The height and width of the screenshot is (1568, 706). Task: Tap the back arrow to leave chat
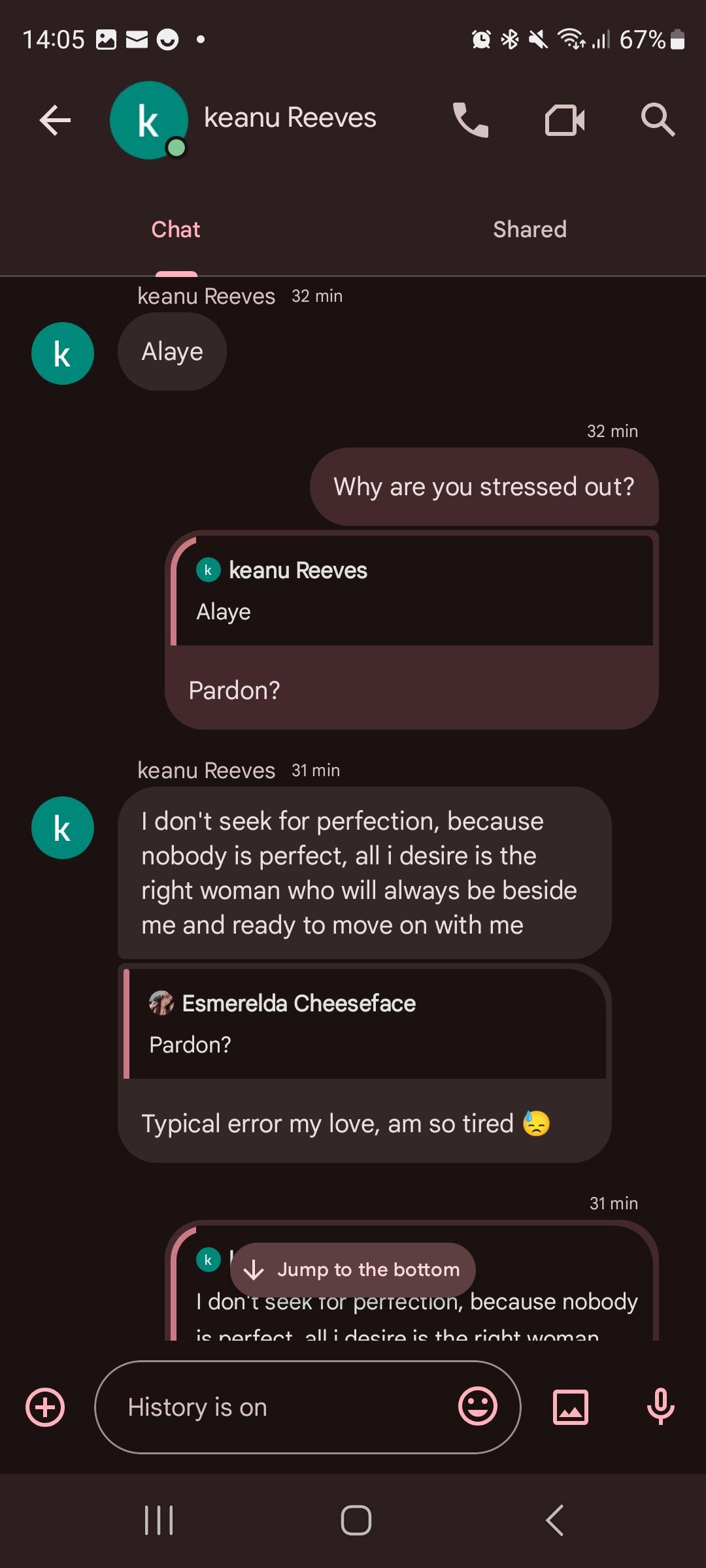(x=54, y=120)
